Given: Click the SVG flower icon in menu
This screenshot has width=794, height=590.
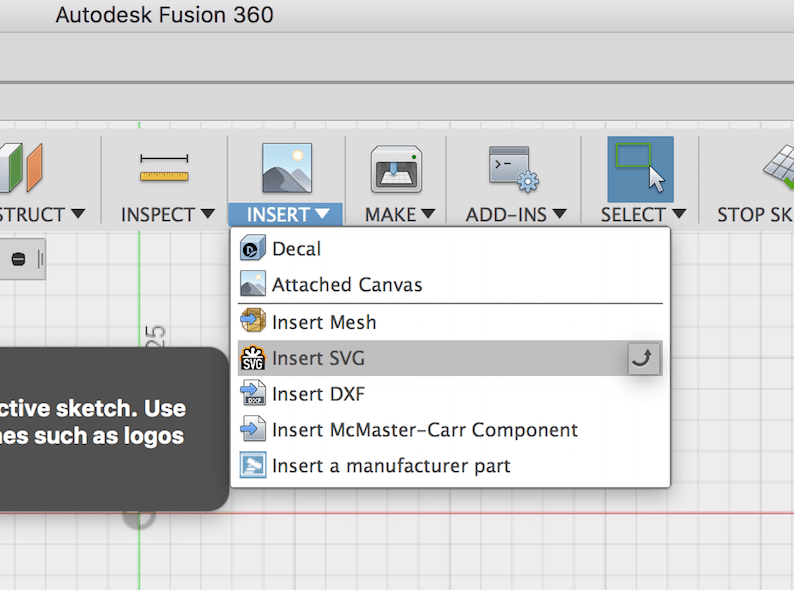Looking at the screenshot, I should click(x=253, y=358).
